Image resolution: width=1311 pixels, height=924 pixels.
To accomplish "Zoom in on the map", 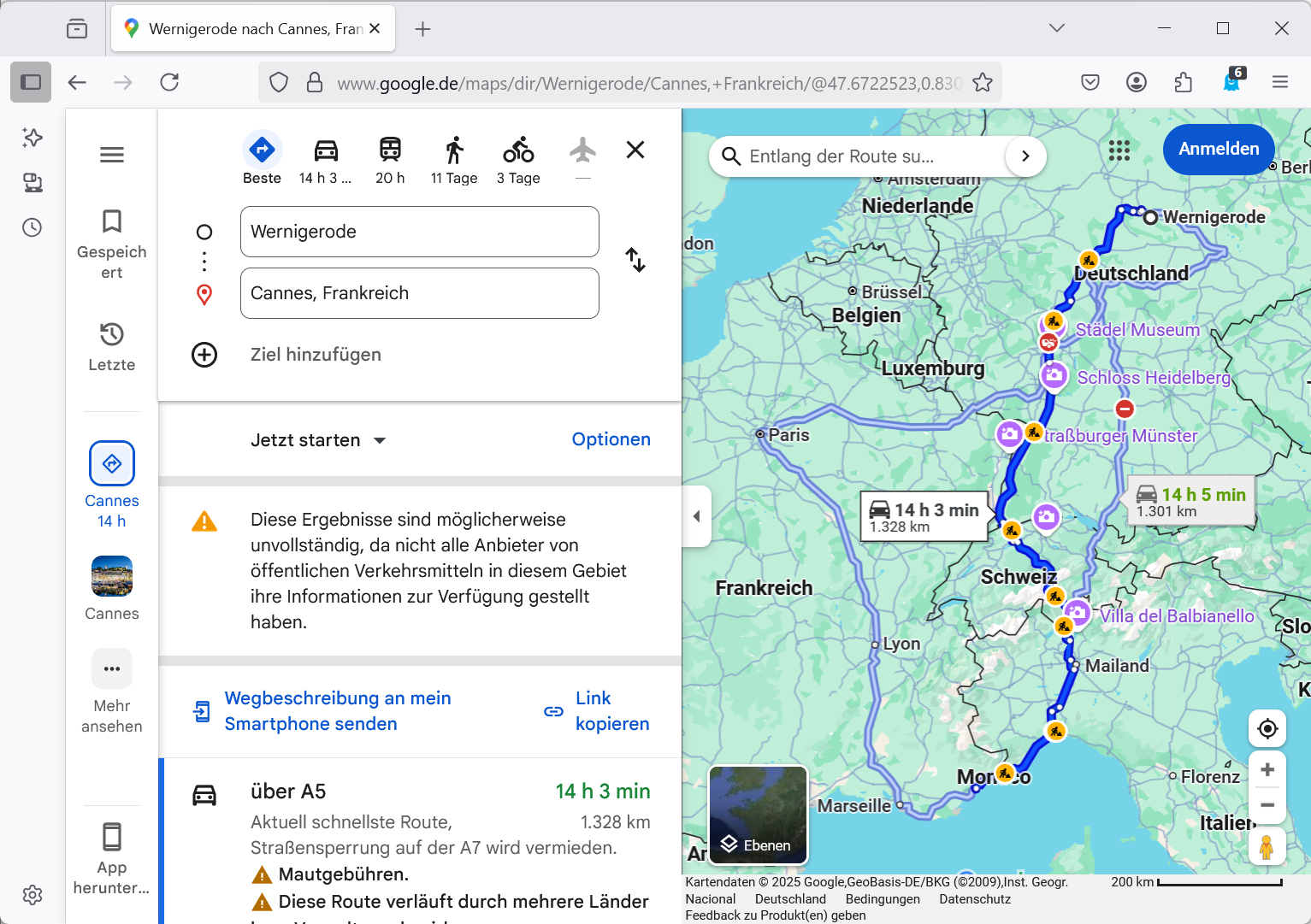I will pos(1267,769).
